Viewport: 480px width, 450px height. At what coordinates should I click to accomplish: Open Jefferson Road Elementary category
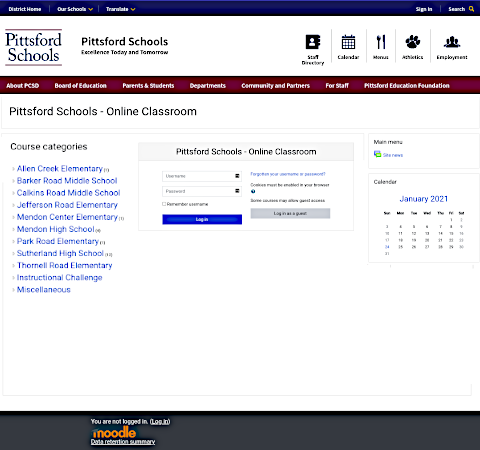(67, 205)
